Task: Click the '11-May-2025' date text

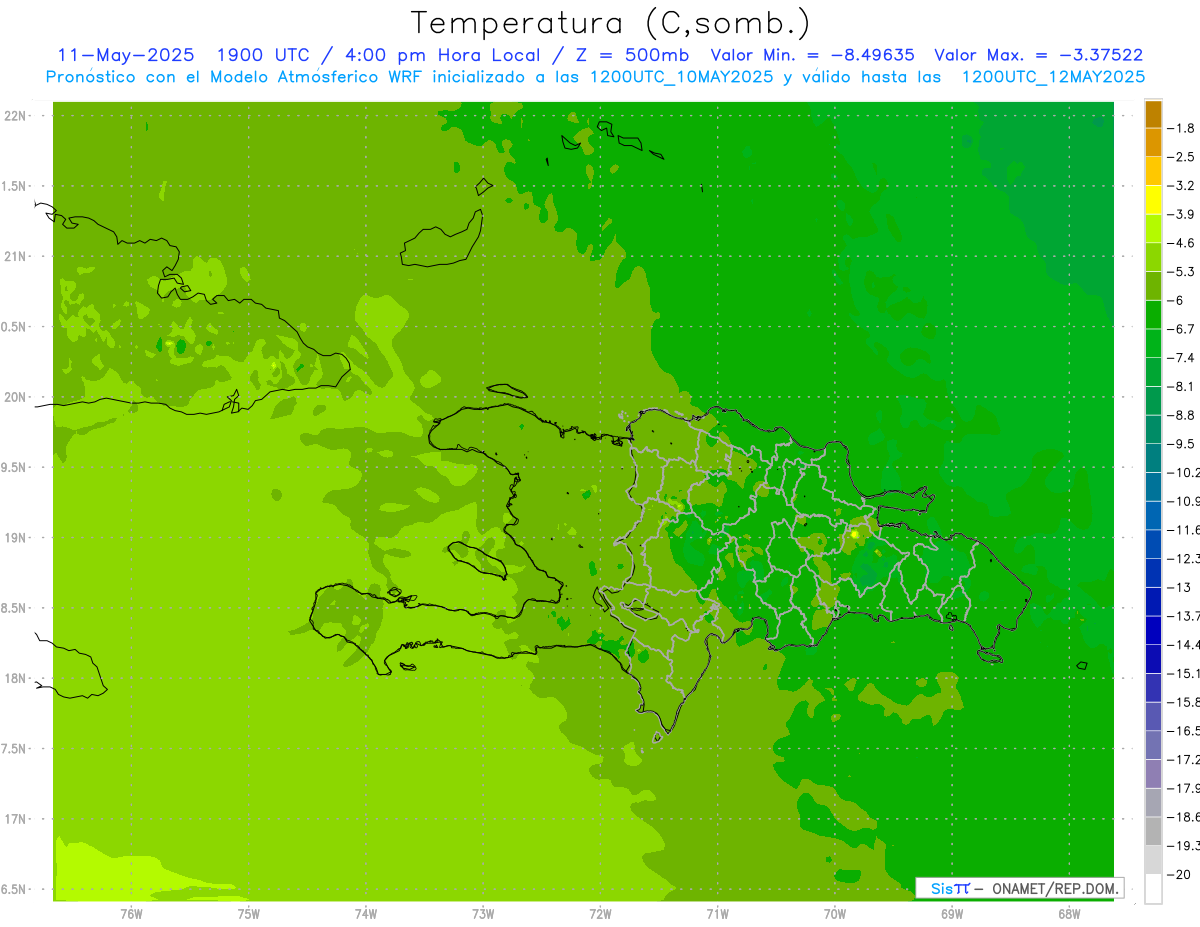Action: point(126,55)
